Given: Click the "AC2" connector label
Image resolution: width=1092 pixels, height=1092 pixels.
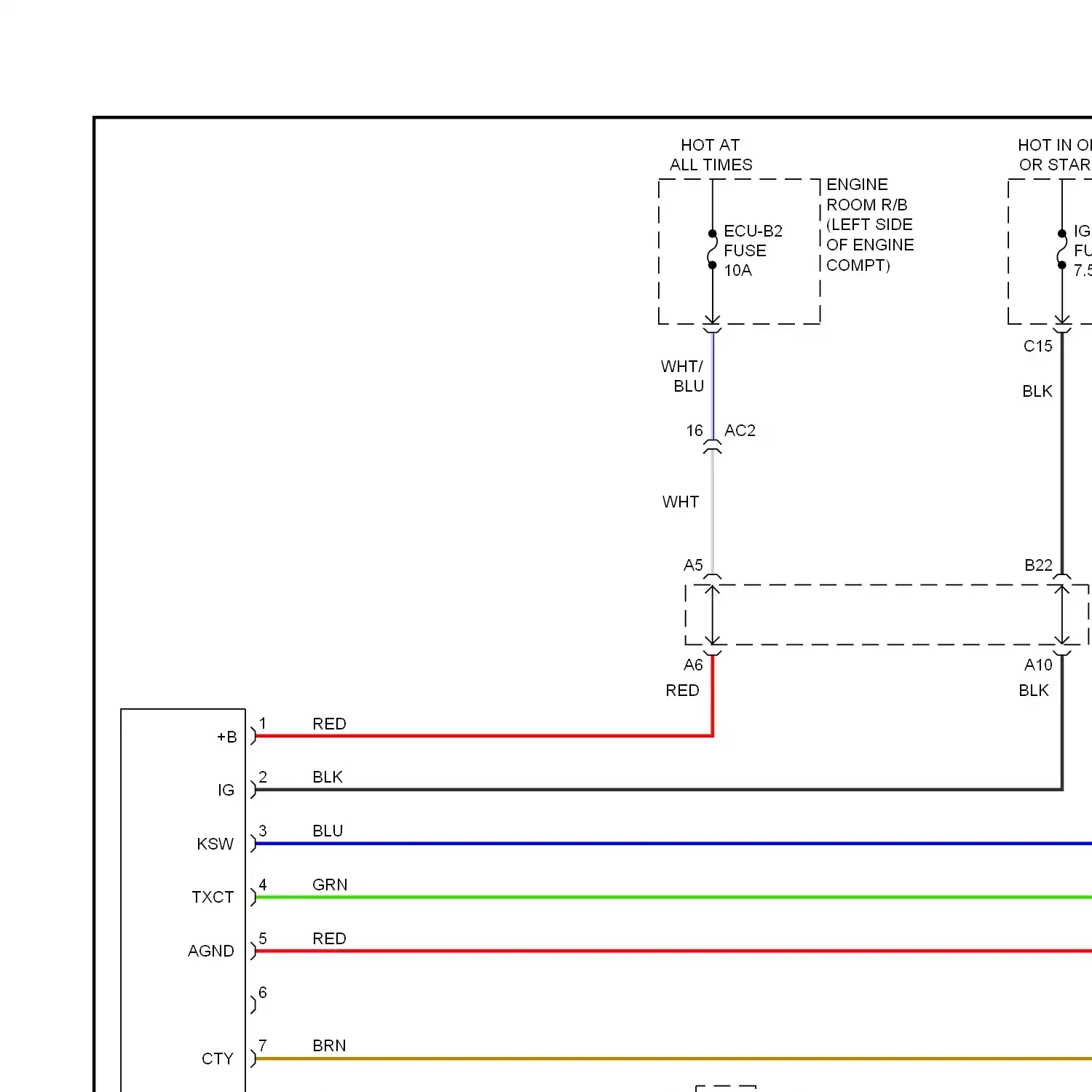Looking at the screenshot, I should coord(740,431).
